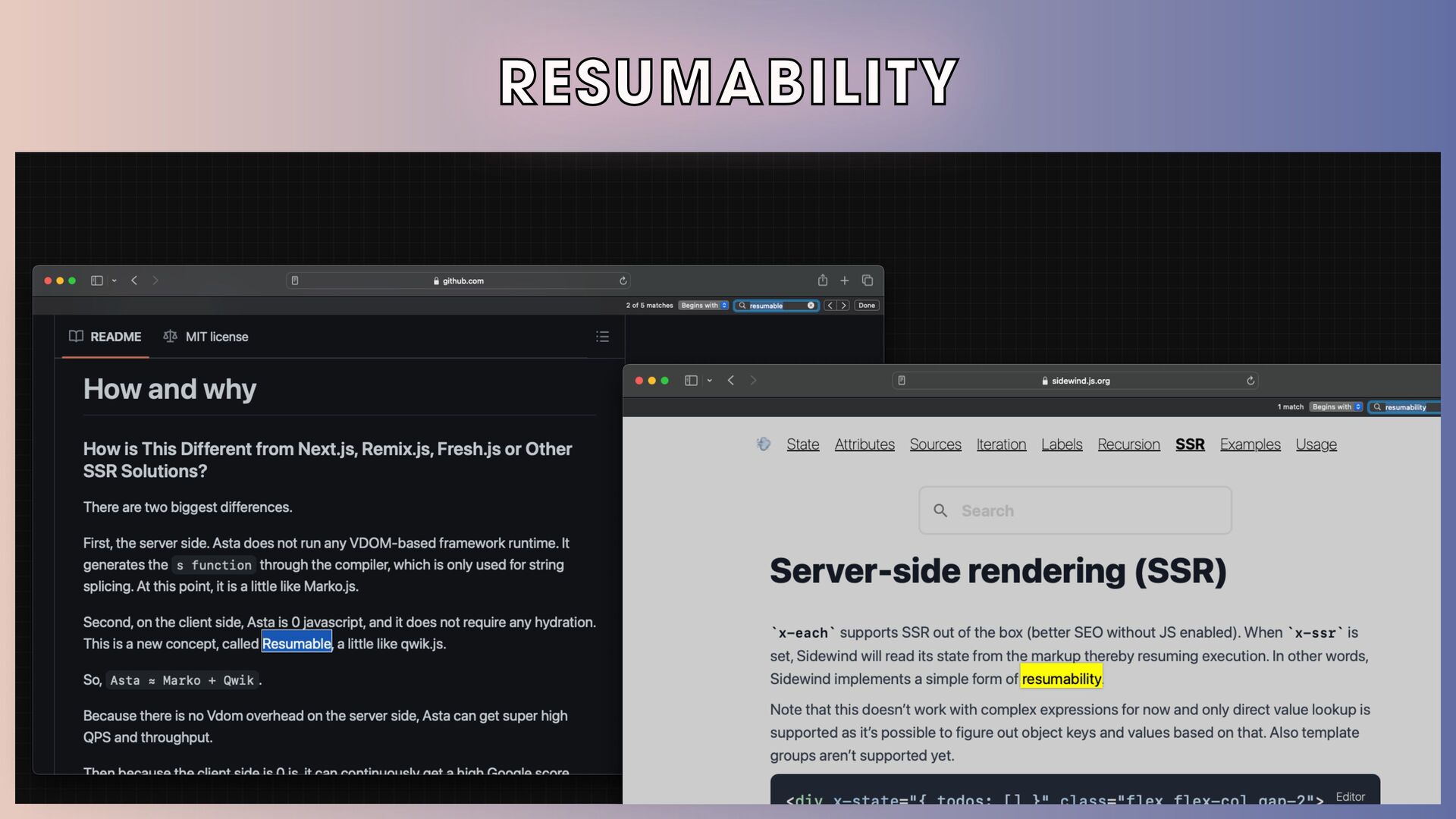The image size is (1456, 819).
Task: Click reader icon in sidewind address bar
Action: pyautogui.click(x=902, y=381)
